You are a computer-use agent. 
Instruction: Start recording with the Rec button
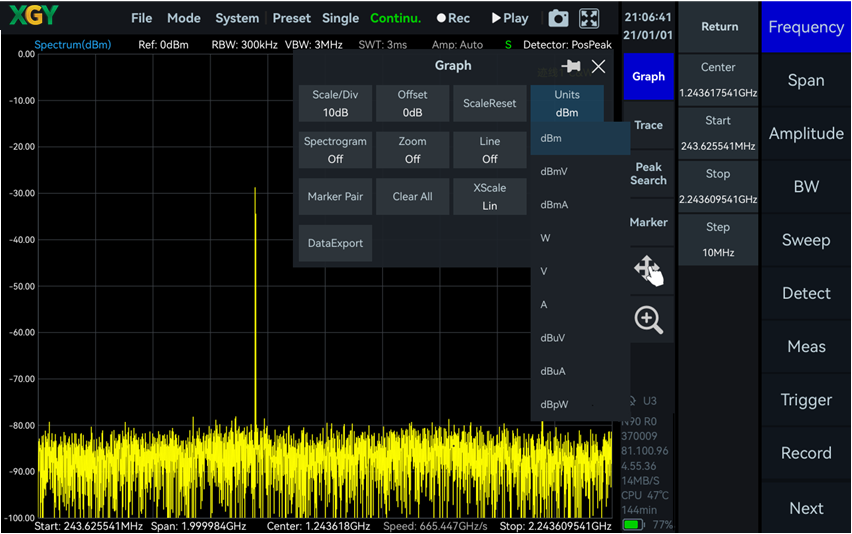click(453, 18)
